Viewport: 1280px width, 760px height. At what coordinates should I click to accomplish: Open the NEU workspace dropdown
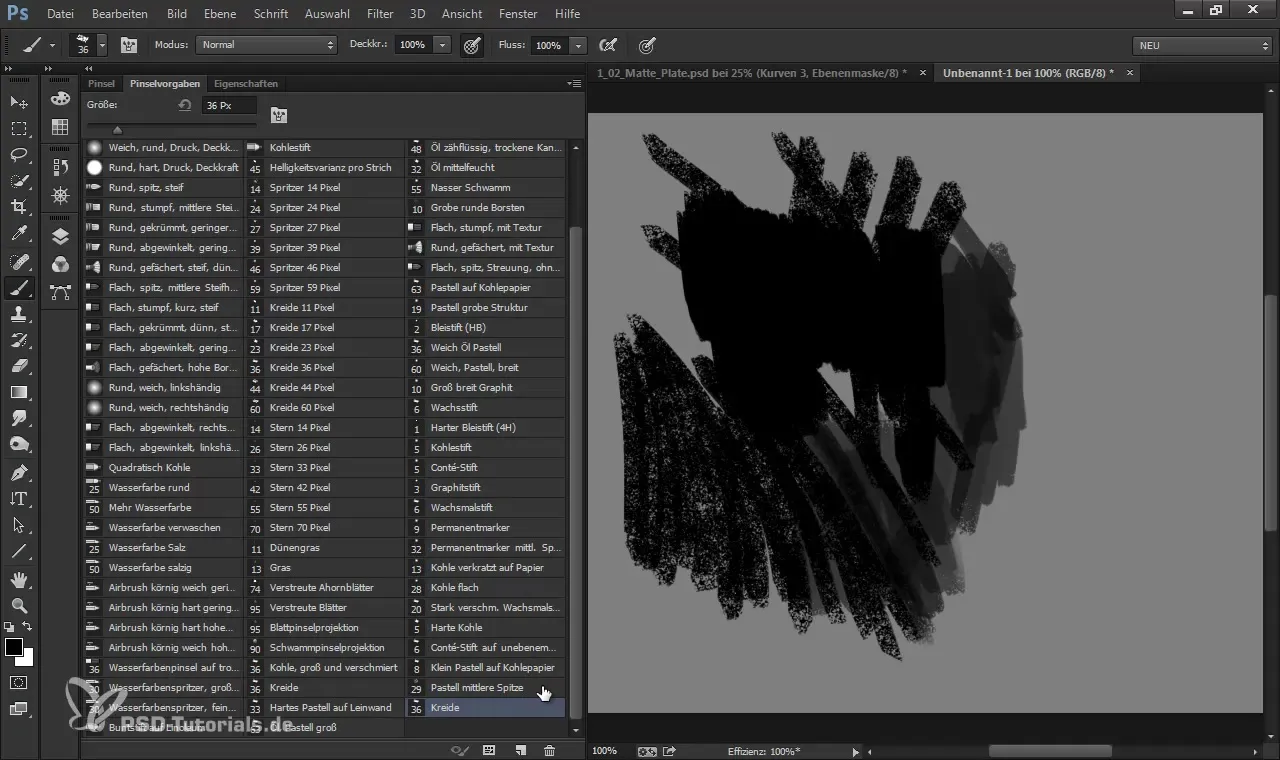(1201, 46)
